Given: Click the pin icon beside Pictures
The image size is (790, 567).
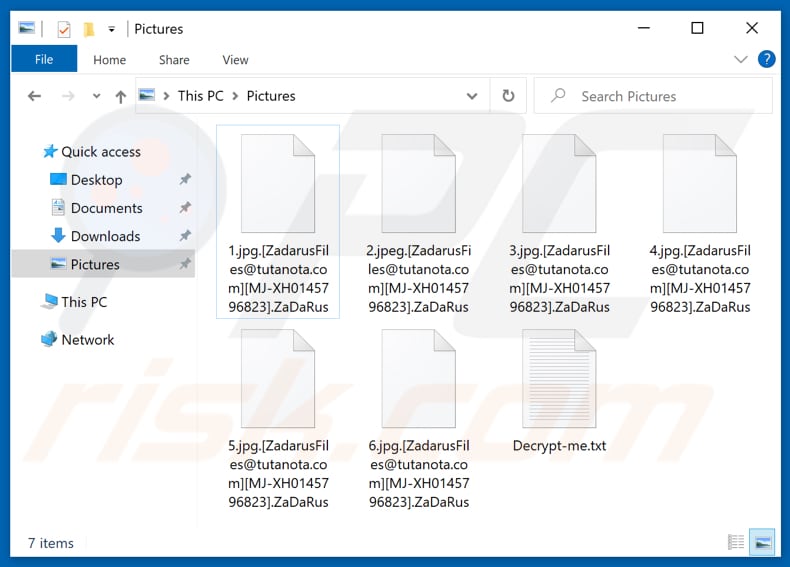Looking at the screenshot, I should pyautogui.click(x=185, y=263).
